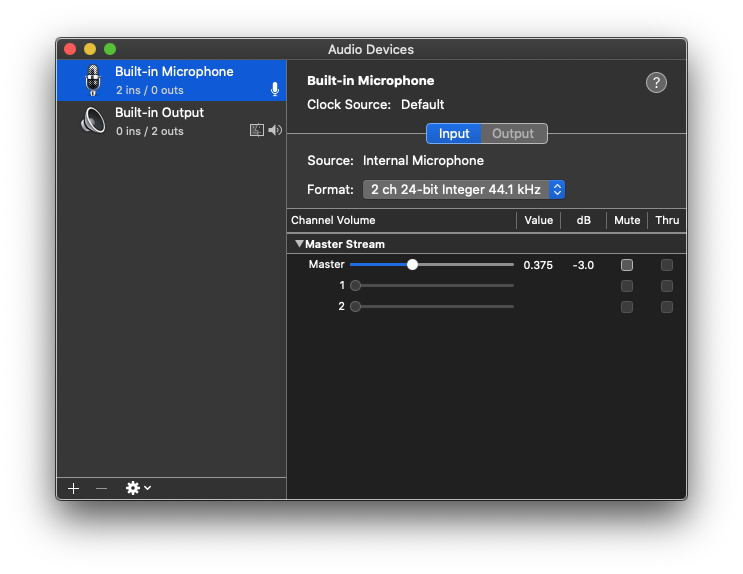Click the minus icon to remove device

coord(101,488)
